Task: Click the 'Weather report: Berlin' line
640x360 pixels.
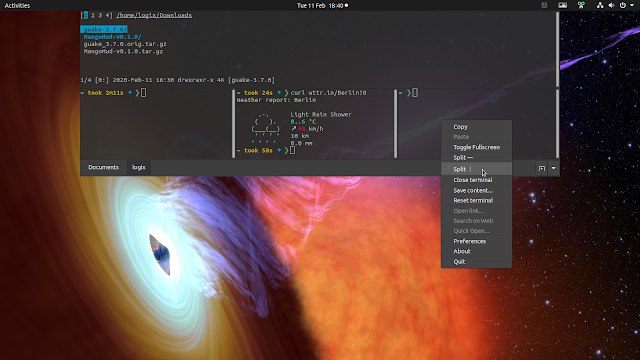Action: tap(276, 100)
